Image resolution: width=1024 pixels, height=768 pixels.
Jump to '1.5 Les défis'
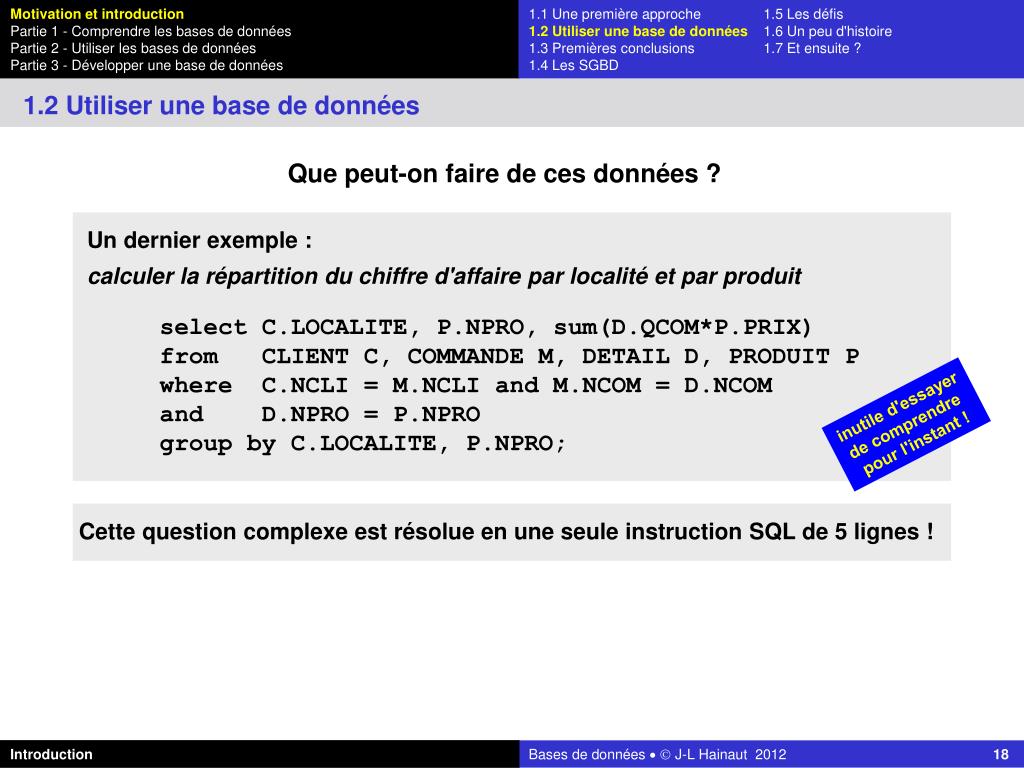803,14
